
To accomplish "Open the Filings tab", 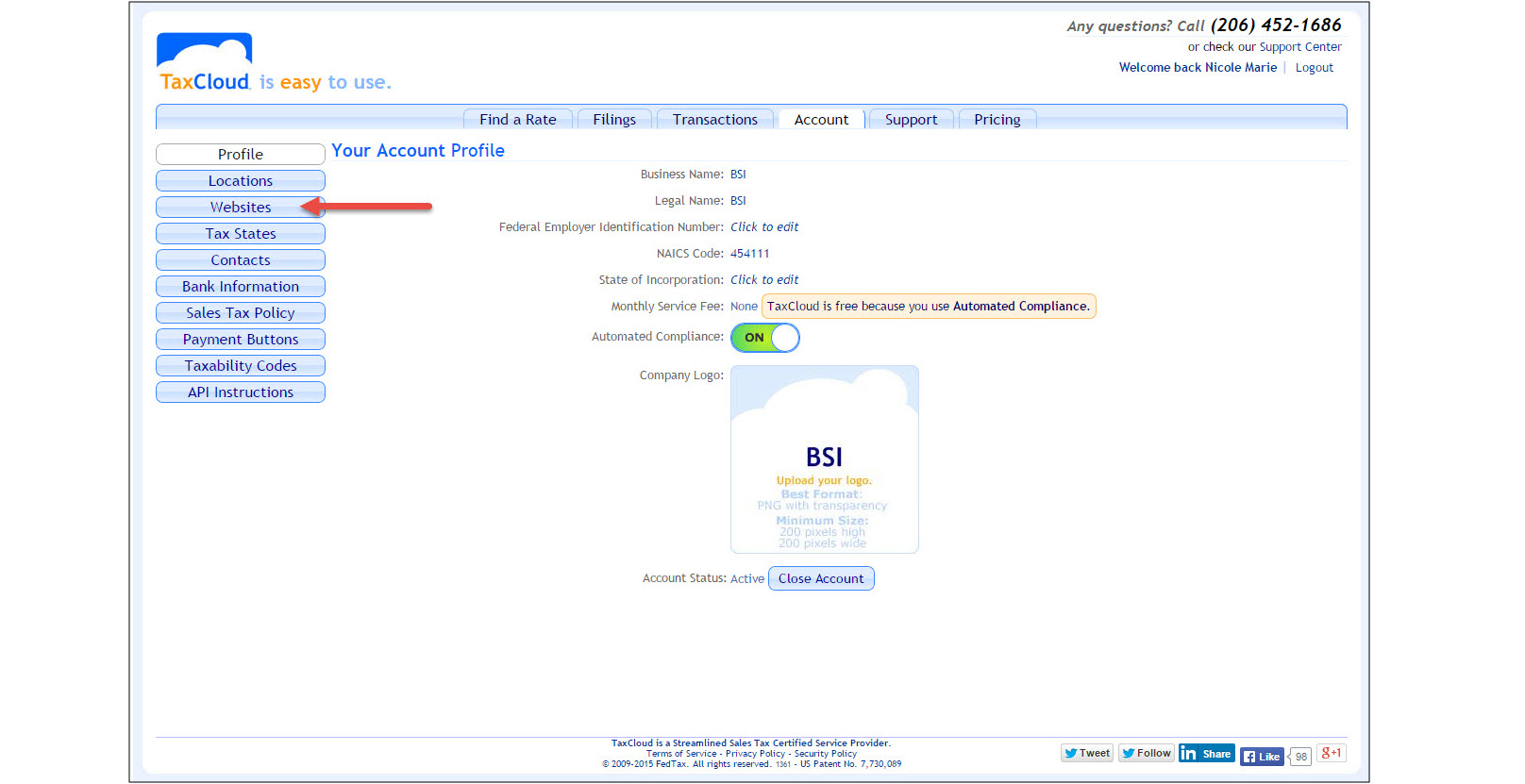I will [614, 119].
